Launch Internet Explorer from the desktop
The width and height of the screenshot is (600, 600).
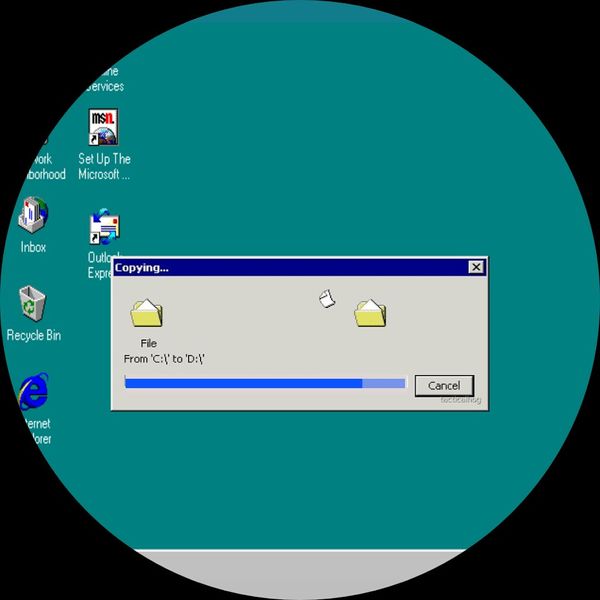point(34,391)
